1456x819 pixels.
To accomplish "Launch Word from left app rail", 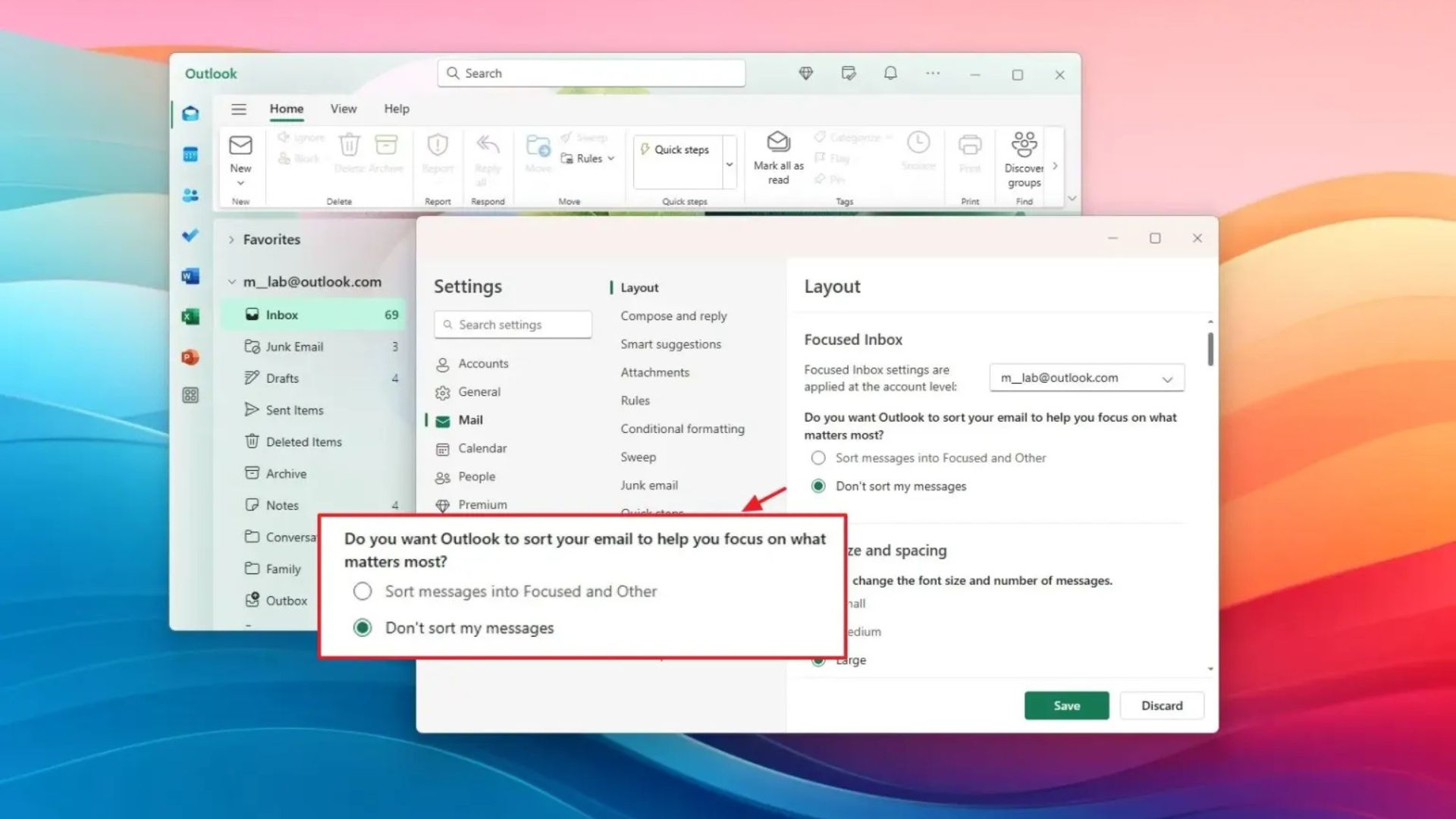I will [x=190, y=276].
